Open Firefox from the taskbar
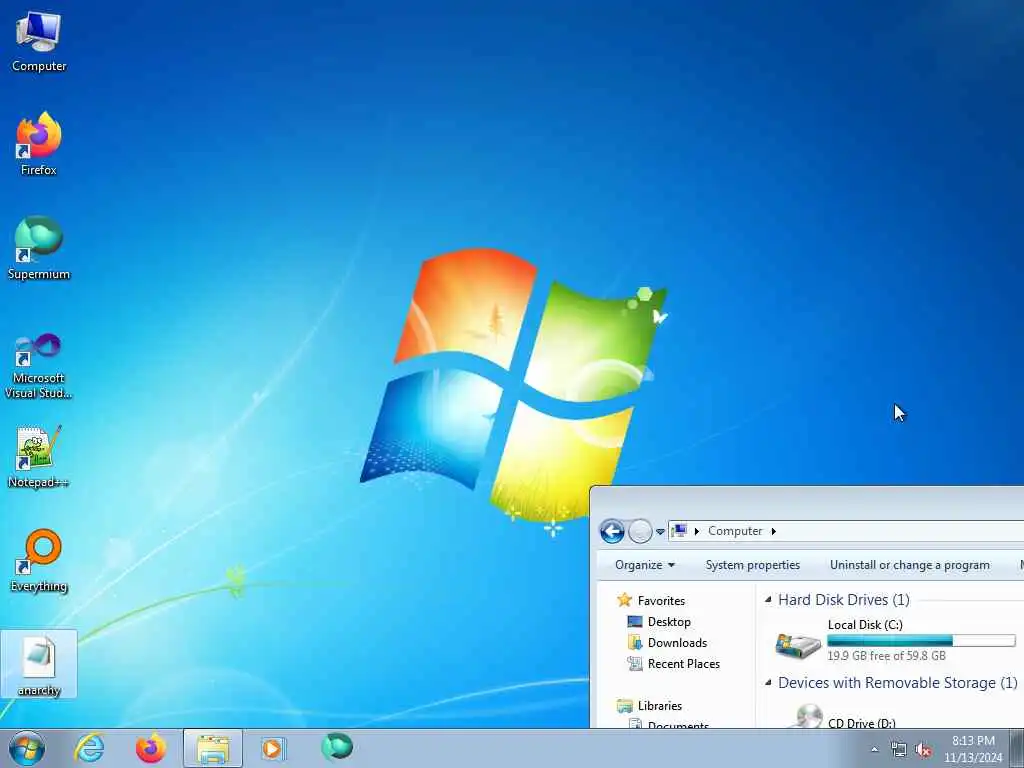Viewport: 1024px width, 768px height. (151, 748)
